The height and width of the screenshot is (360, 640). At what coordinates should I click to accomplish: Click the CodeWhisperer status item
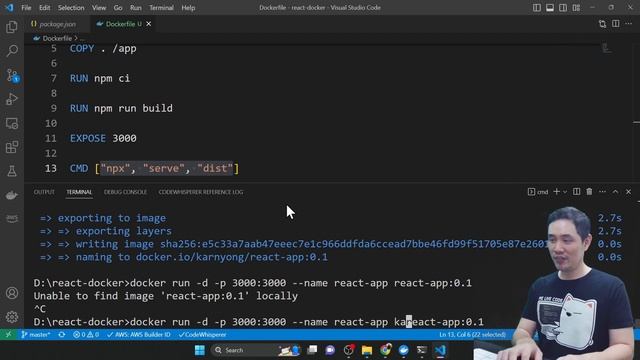(203, 335)
